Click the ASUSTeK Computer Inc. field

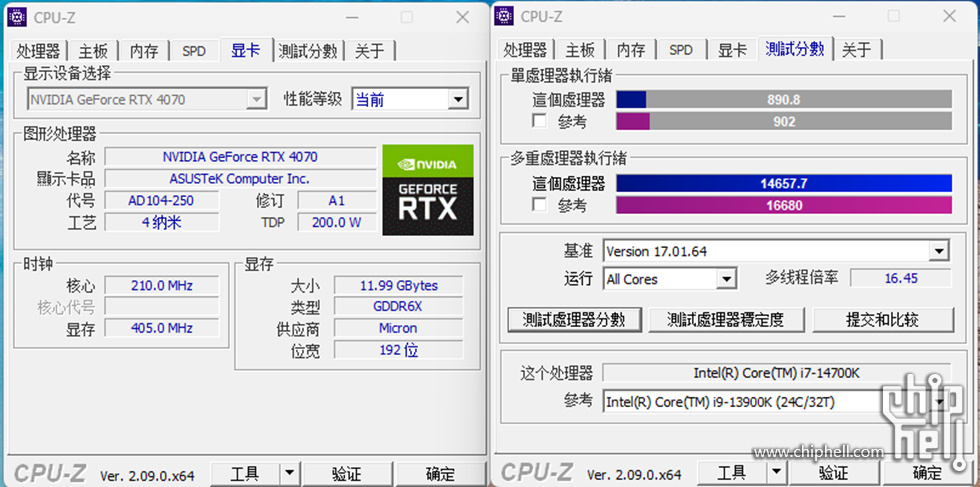point(241,179)
